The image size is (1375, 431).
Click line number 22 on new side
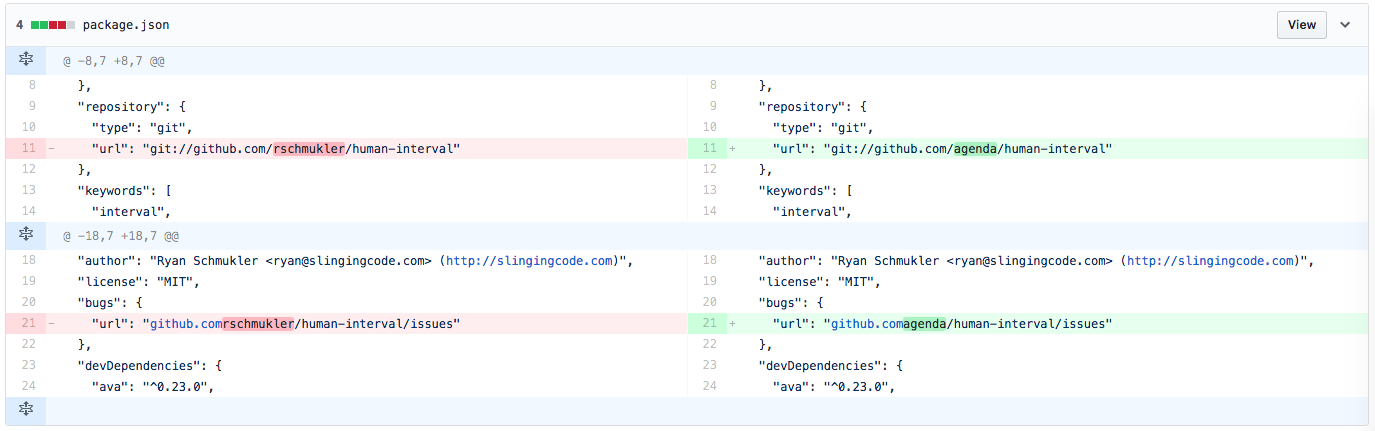pyautogui.click(x=709, y=344)
